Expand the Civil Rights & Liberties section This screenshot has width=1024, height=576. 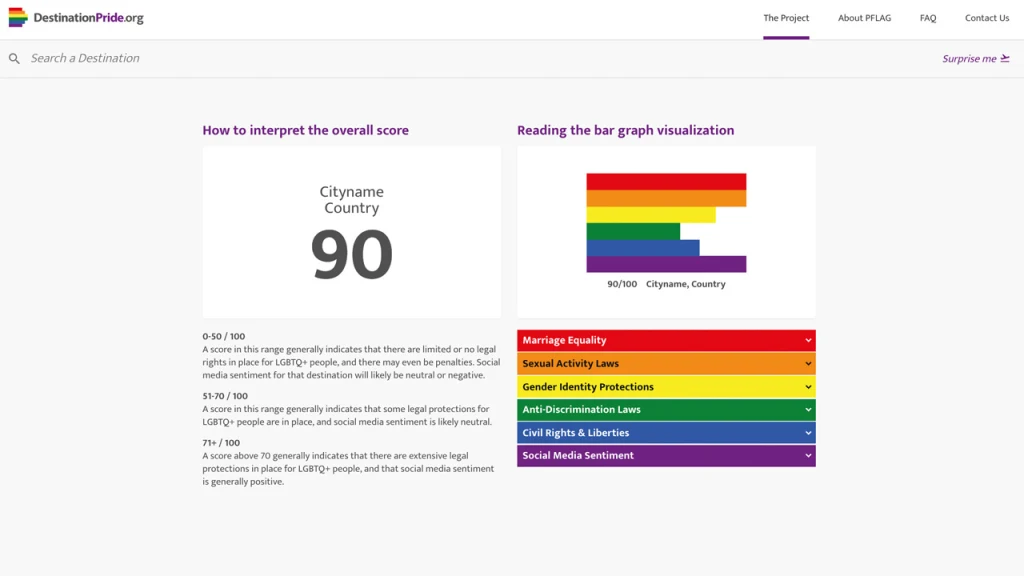(665, 432)
